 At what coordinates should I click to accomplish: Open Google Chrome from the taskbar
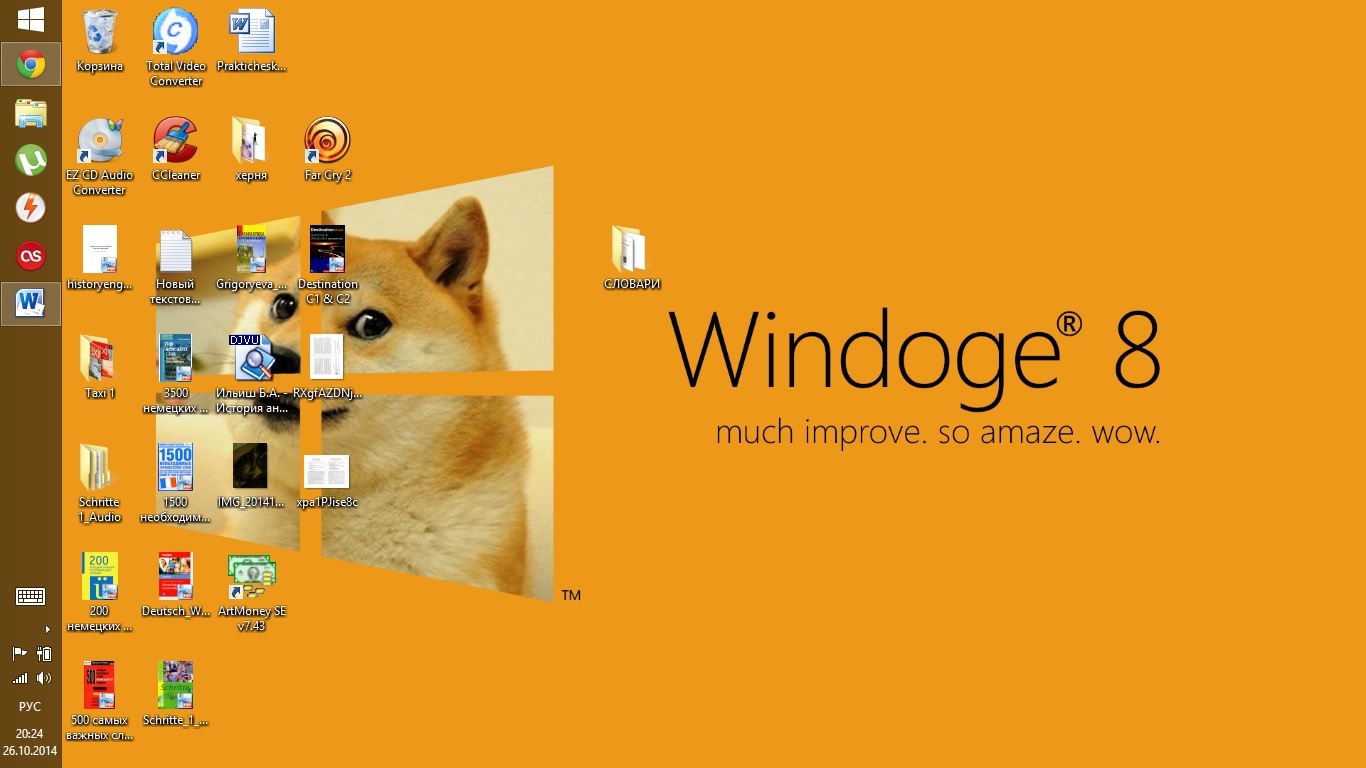pos(31,65)
